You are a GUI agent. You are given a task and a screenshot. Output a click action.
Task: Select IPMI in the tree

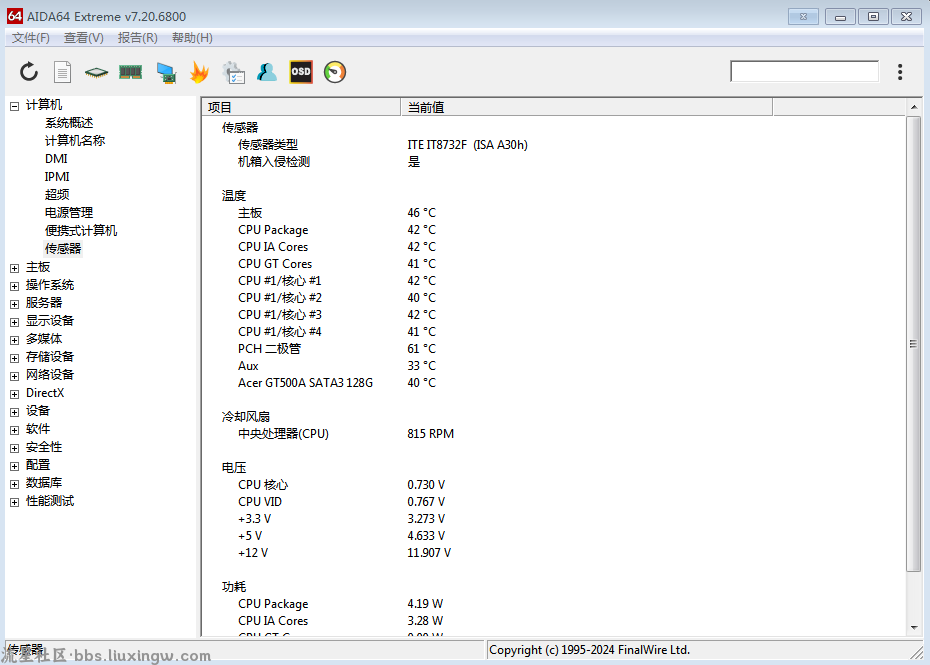point(57,177)
